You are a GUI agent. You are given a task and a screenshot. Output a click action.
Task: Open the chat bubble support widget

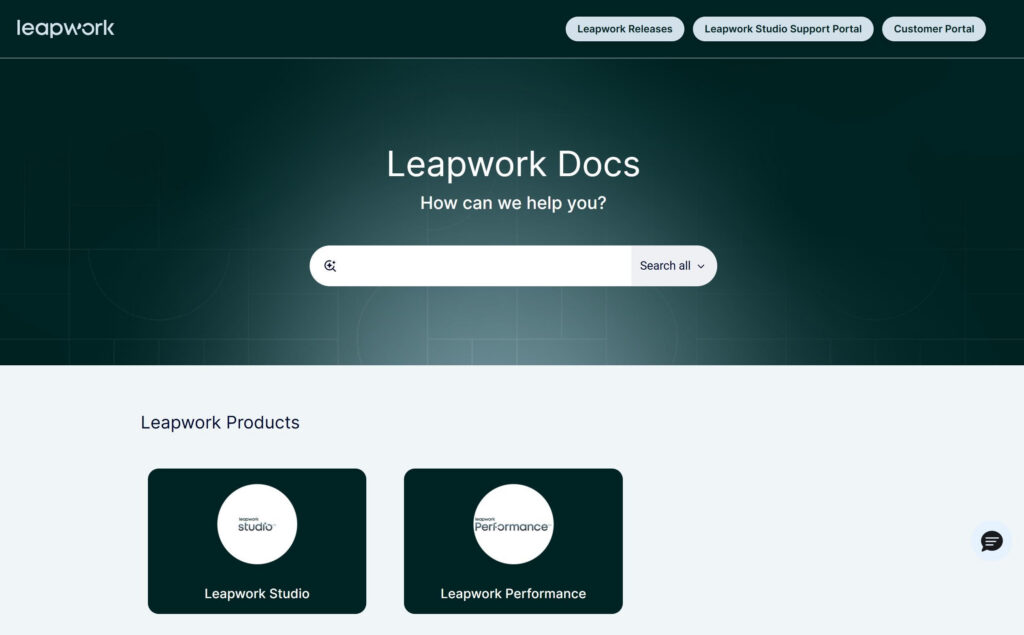click(x=991, y=542)
